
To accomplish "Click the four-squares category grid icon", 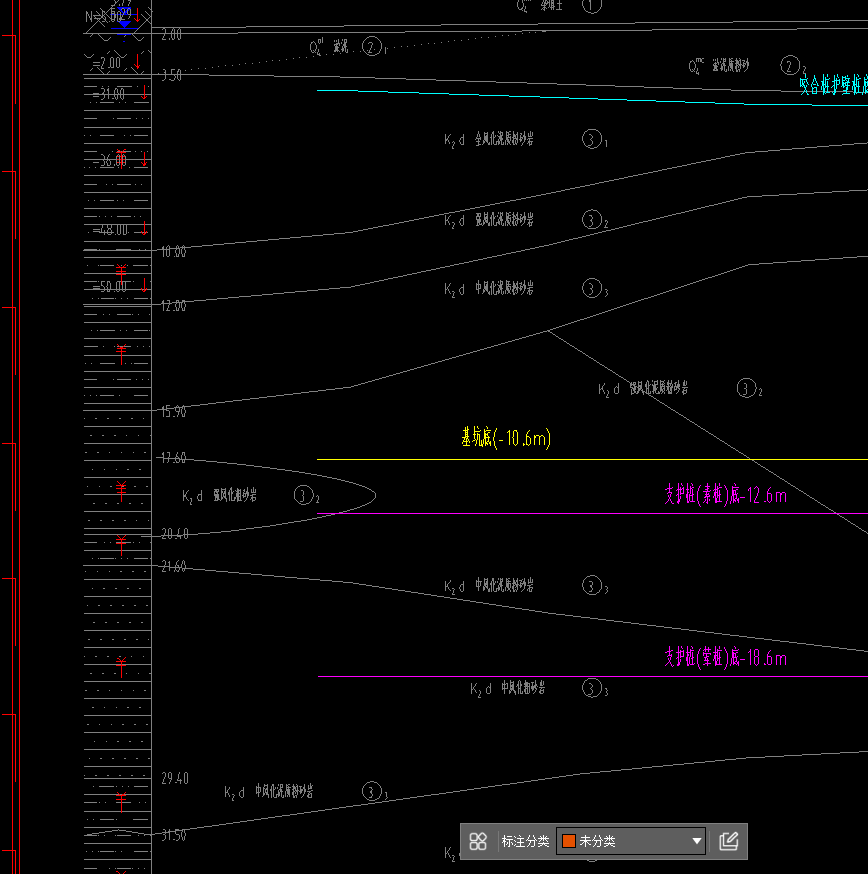I will (x=478, y=841).
